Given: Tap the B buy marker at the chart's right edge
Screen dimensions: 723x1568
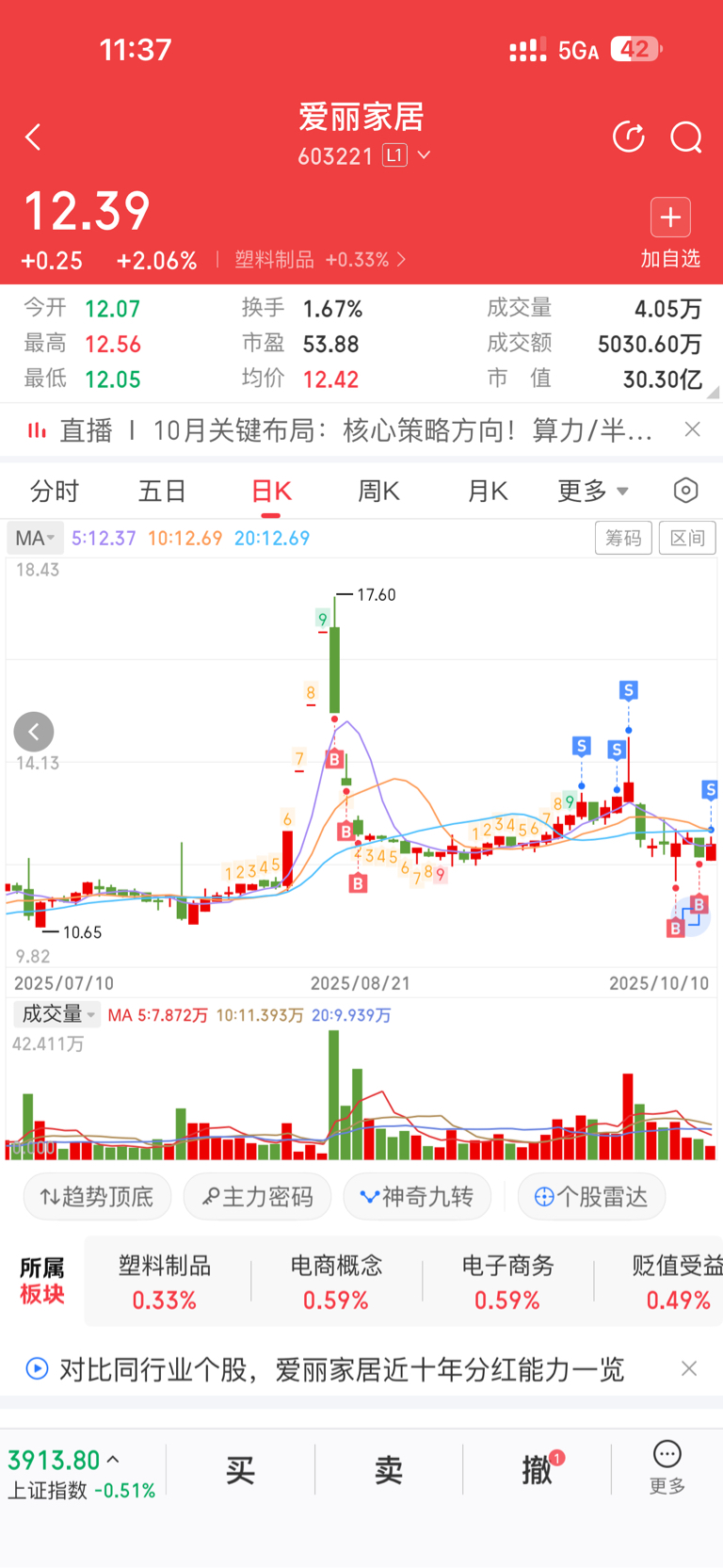Looking at the screenshot, I should [x=699, y=904].
